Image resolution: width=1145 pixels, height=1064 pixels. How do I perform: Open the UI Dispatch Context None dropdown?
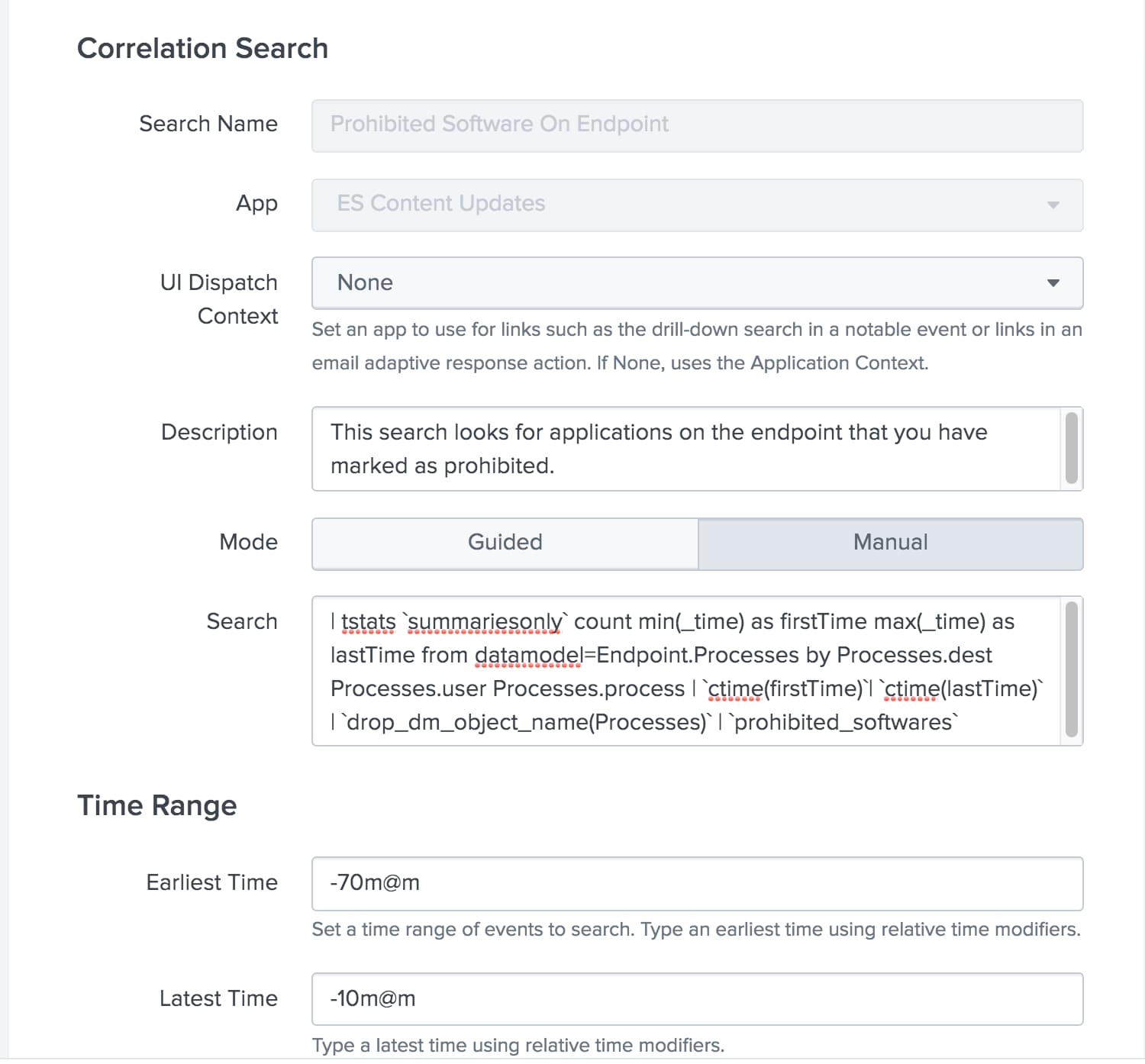(698, 283)
